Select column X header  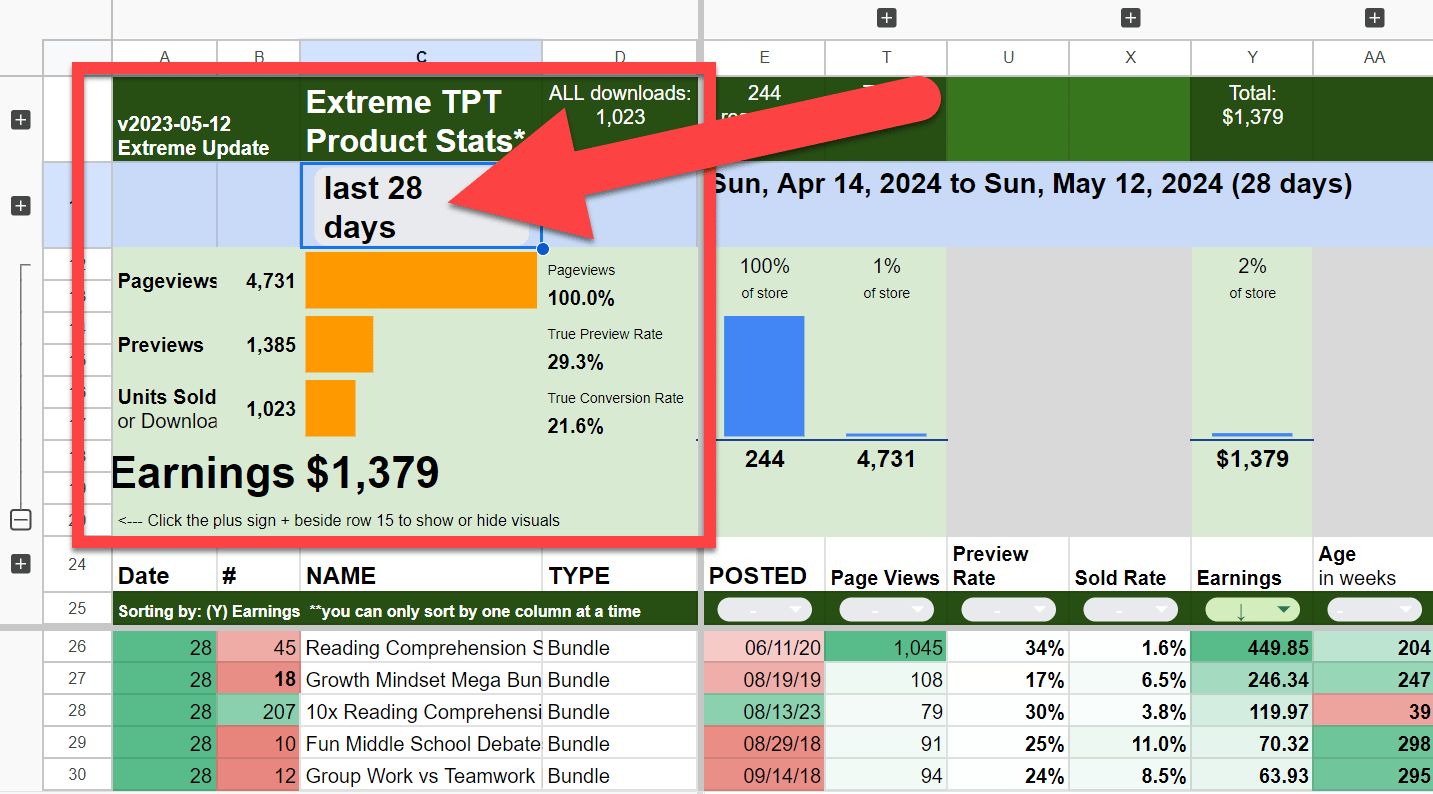(1130, 58)
